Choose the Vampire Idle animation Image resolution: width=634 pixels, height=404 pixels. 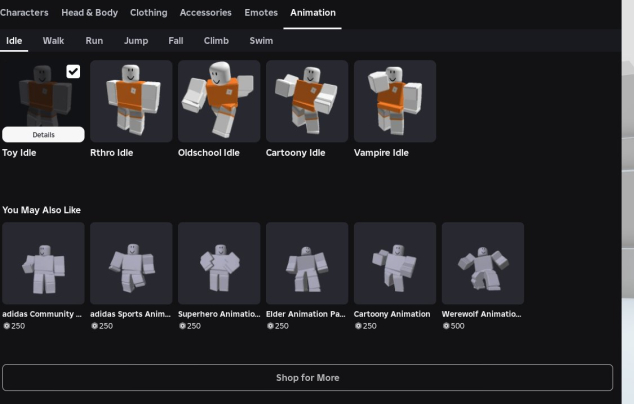coord(395,101)
